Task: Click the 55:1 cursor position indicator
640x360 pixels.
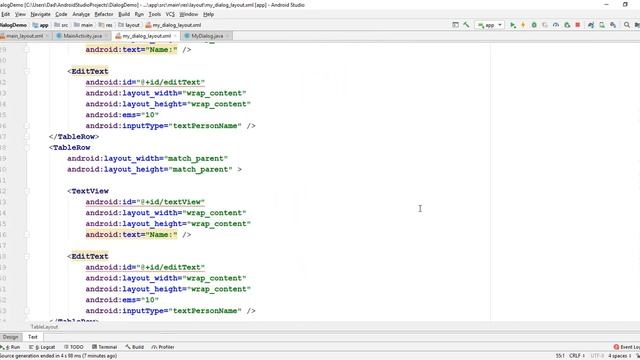Action: (560, 356)
